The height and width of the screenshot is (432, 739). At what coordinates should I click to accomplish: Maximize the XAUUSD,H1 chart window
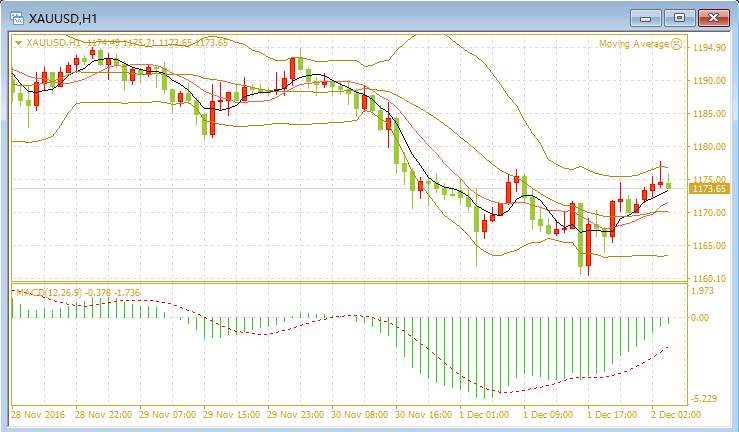coord(679,18)
